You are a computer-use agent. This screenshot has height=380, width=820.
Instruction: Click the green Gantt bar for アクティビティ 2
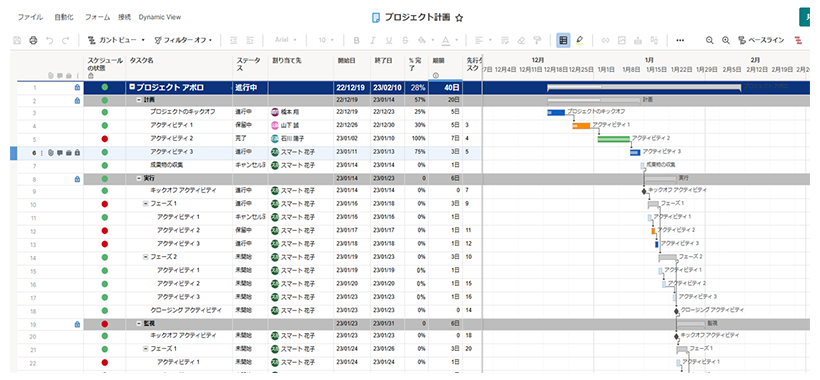pos(613,139)
